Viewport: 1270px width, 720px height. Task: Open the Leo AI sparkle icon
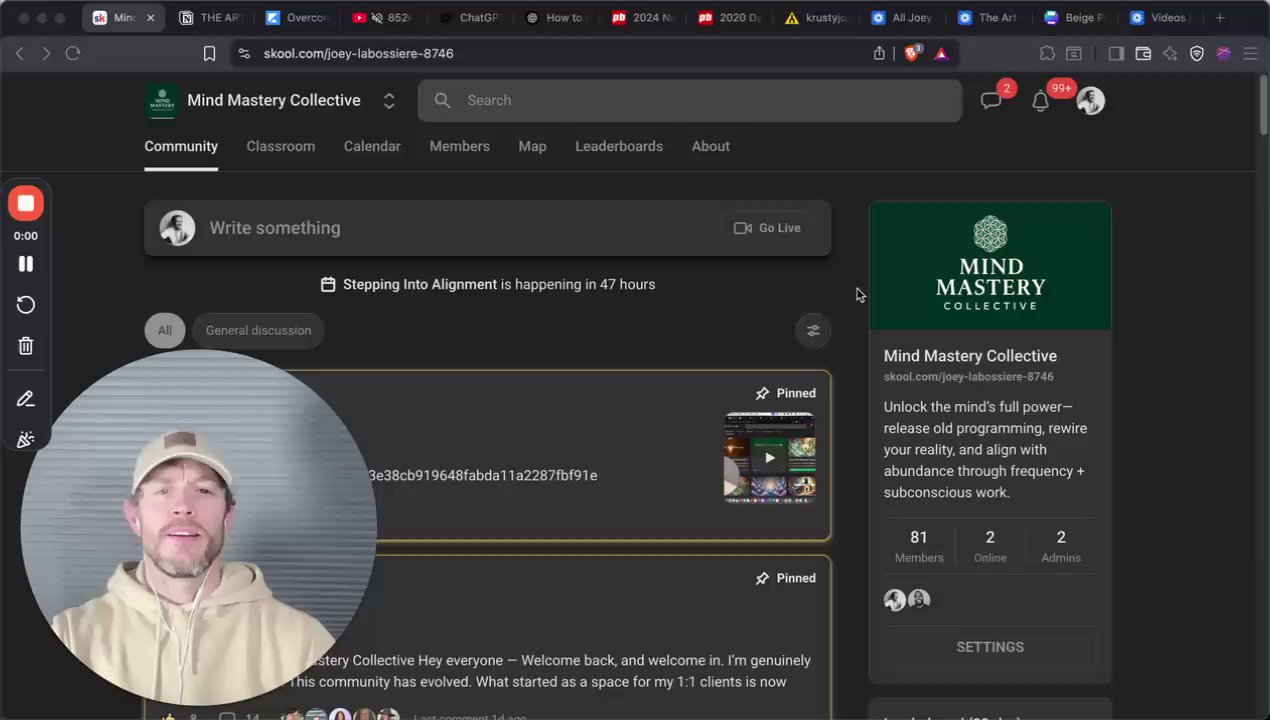coord(1170,53)
